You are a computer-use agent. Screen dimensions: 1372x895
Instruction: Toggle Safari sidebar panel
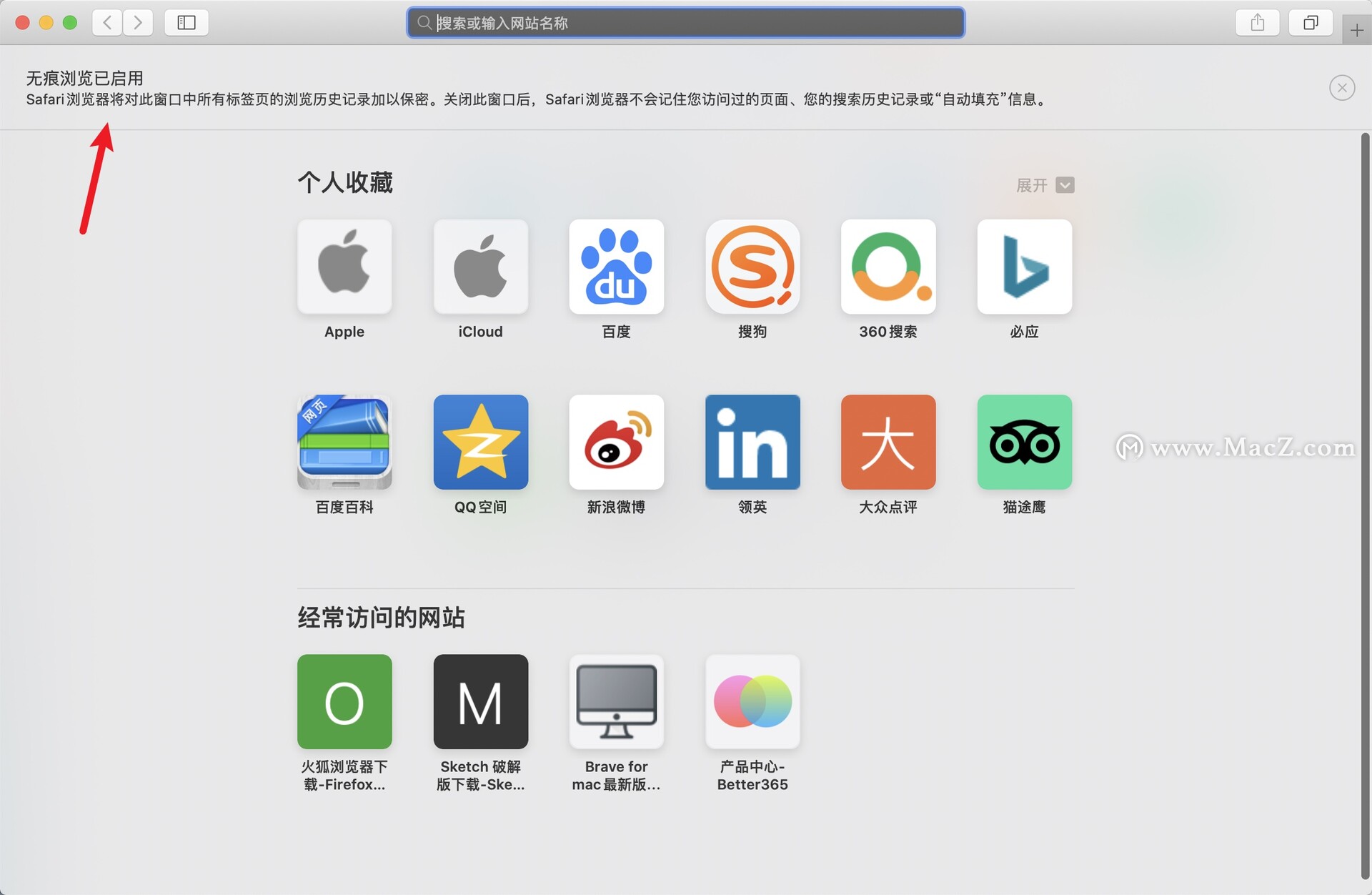coord(185,22)
